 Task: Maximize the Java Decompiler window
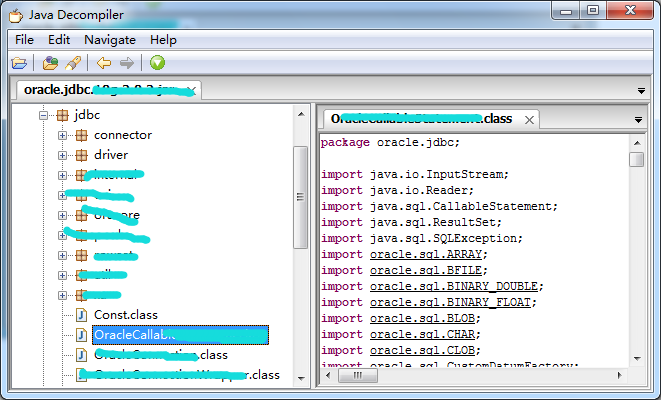point(593,10)
